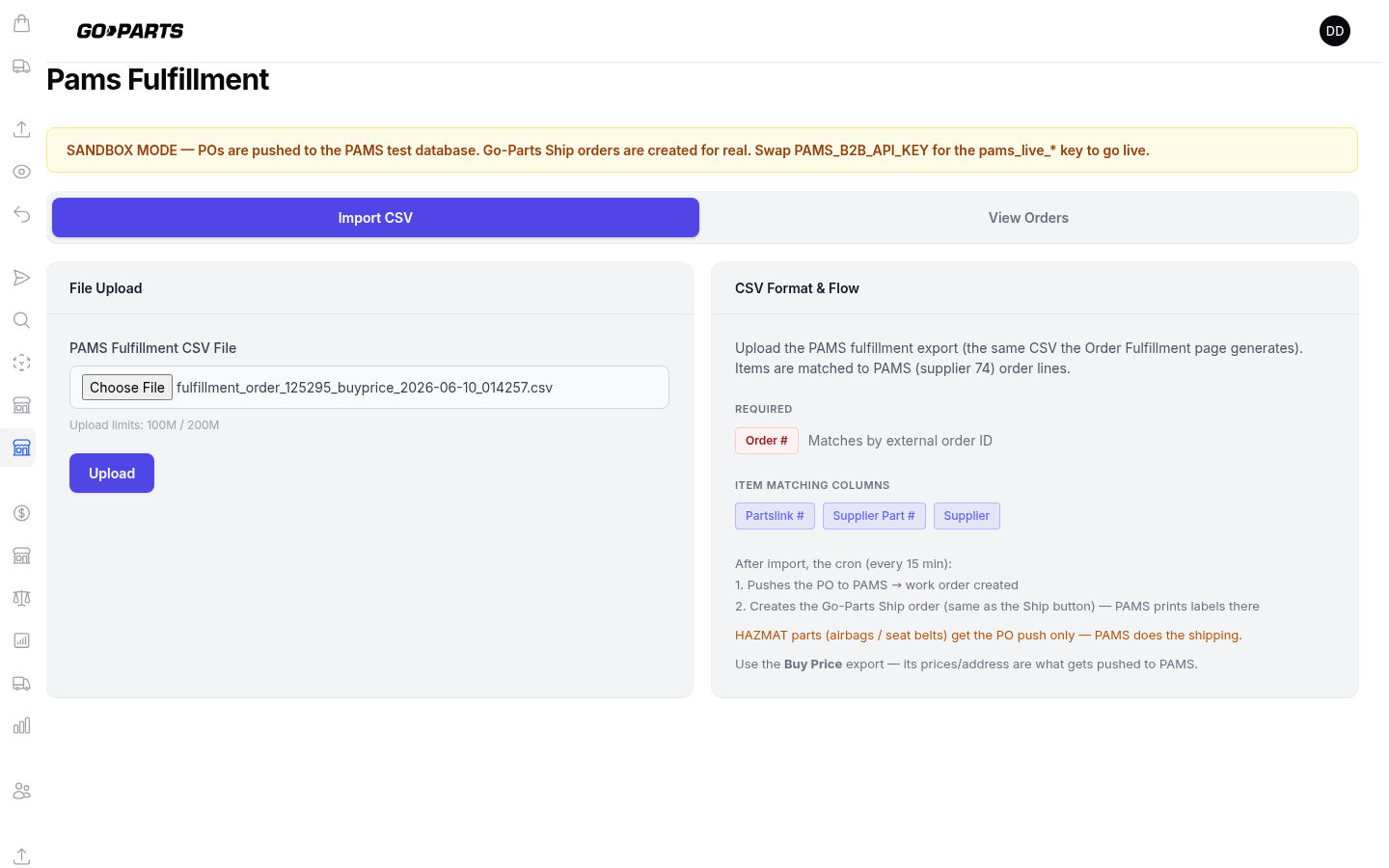Click the Supplier column badge
1389x868 pixels.
click(x=967, y=516)
